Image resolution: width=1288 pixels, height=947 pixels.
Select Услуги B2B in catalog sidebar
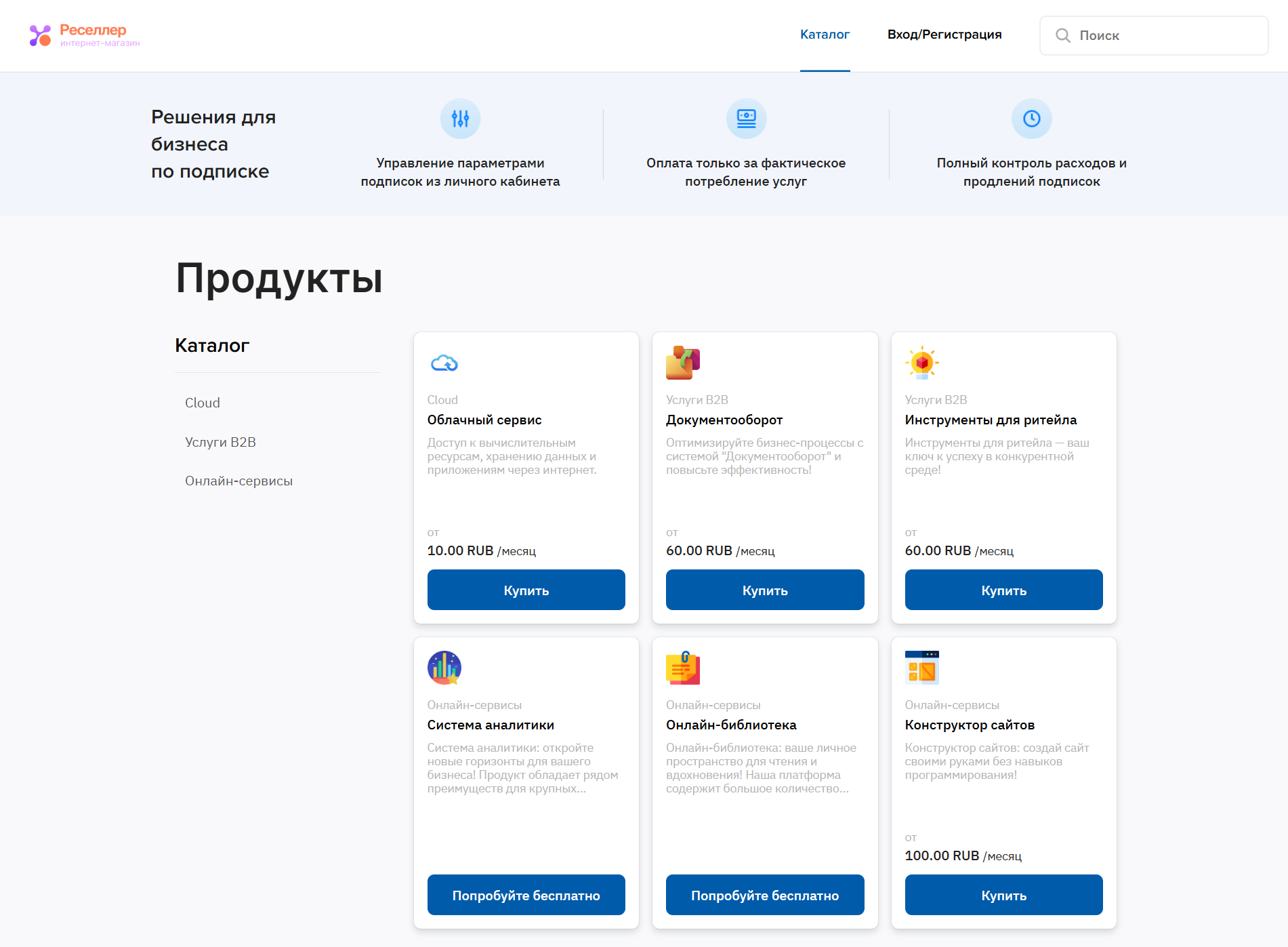(220, 442)
